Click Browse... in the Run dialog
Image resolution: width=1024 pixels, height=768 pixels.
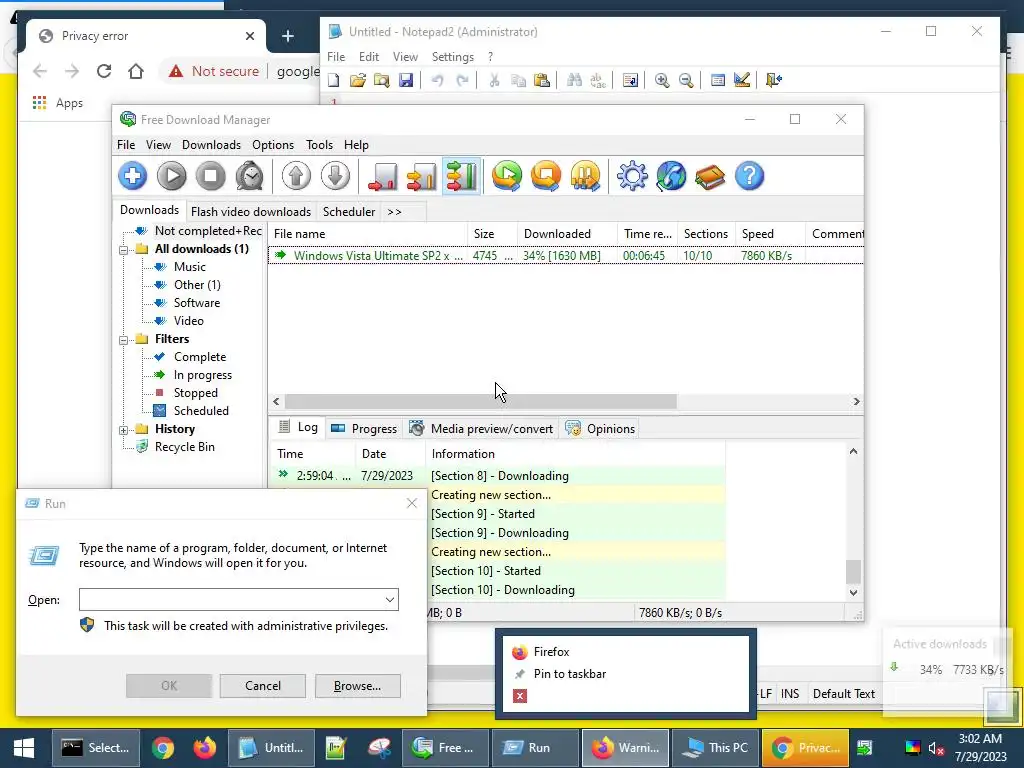[357, 686]
